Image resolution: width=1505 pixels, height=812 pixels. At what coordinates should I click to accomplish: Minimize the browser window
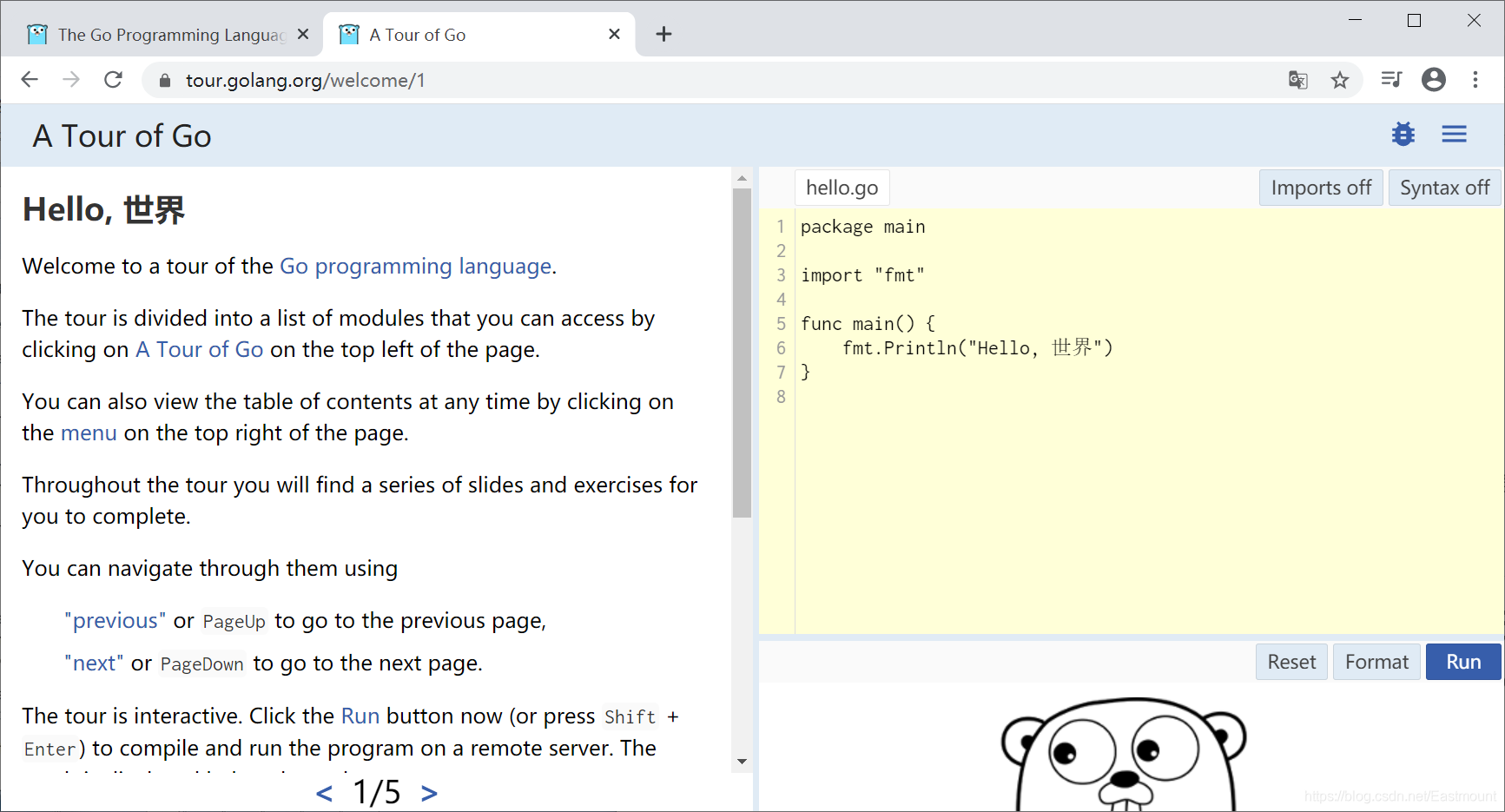click(x=1355, y=20)
